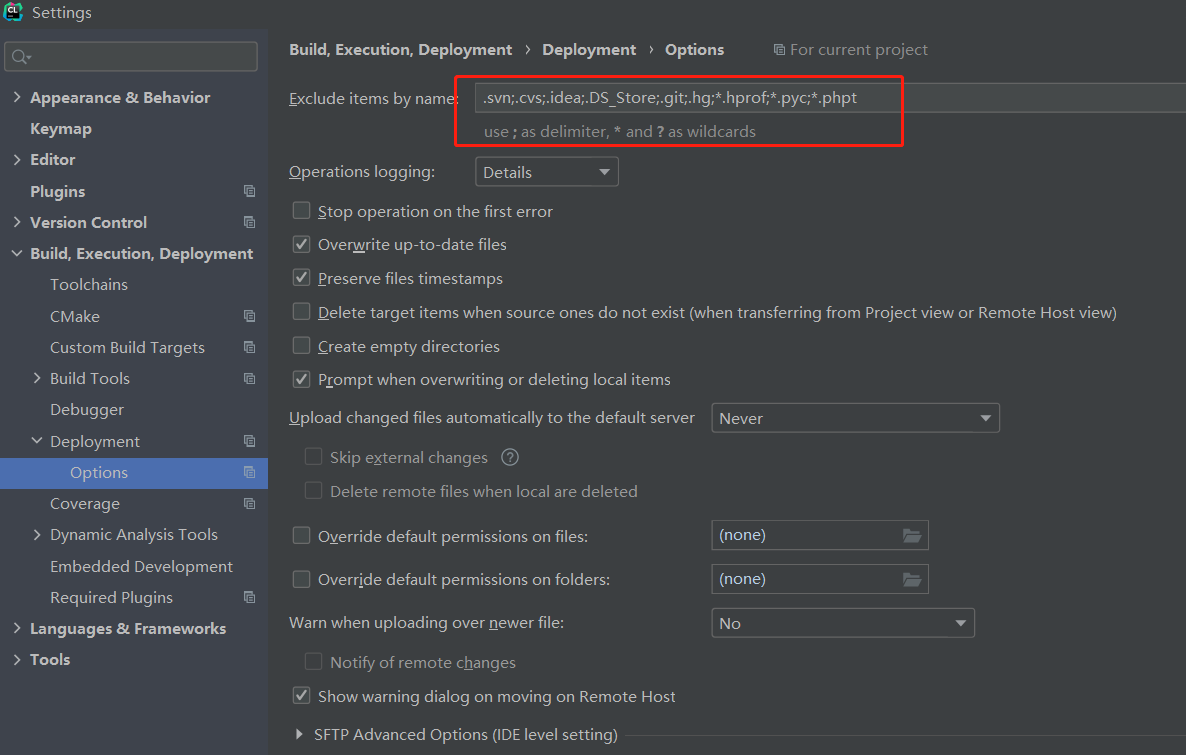Collapse the Deployment tree node chevron

tap(36, 440)
